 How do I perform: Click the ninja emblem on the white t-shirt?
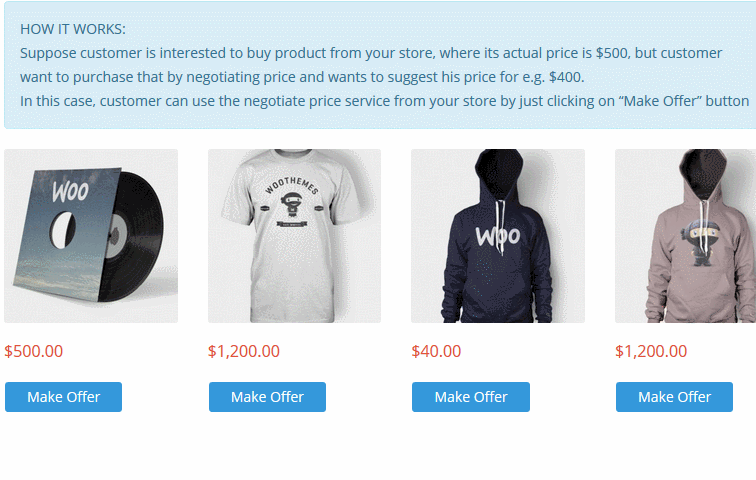(291, 208)
